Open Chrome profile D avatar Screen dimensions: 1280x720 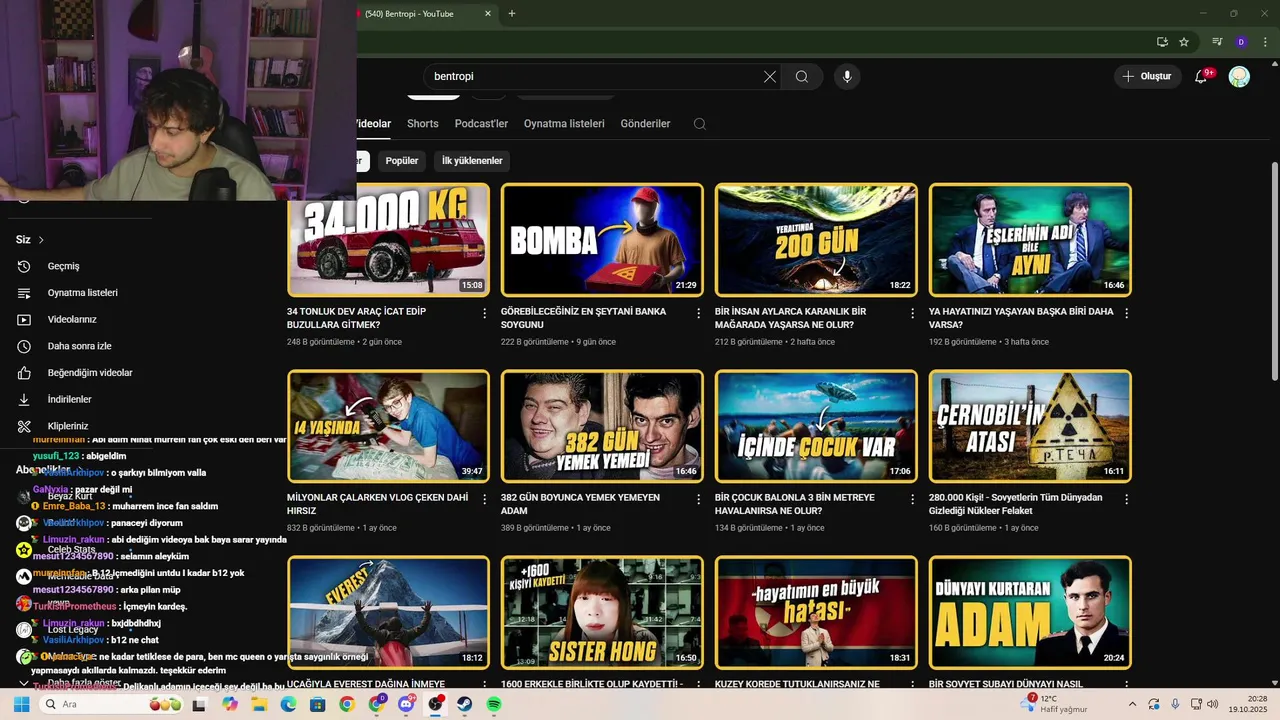pyautogui.click(x=1241, y=42)
